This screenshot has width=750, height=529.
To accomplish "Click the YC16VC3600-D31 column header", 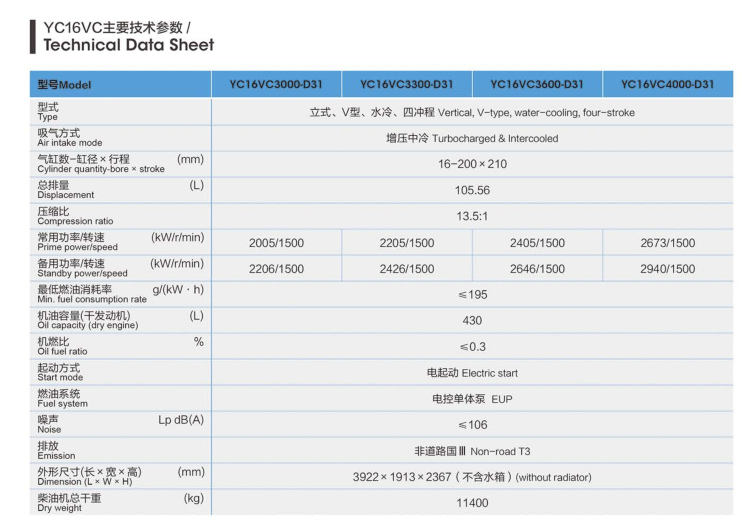I will pyautogui.click(x=537, y=85).
